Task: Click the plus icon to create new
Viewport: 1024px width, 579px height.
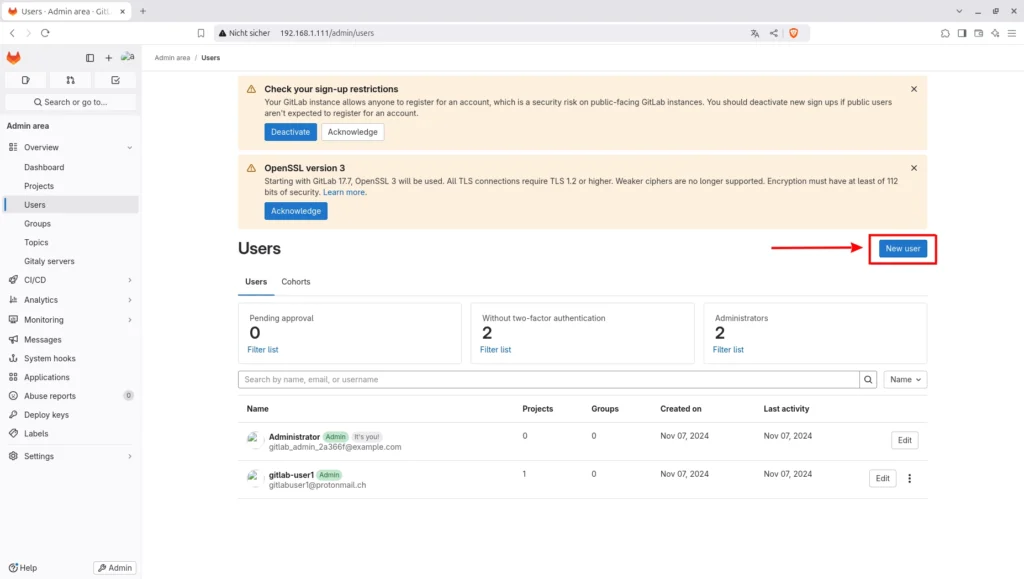Action: coord(109,58)
